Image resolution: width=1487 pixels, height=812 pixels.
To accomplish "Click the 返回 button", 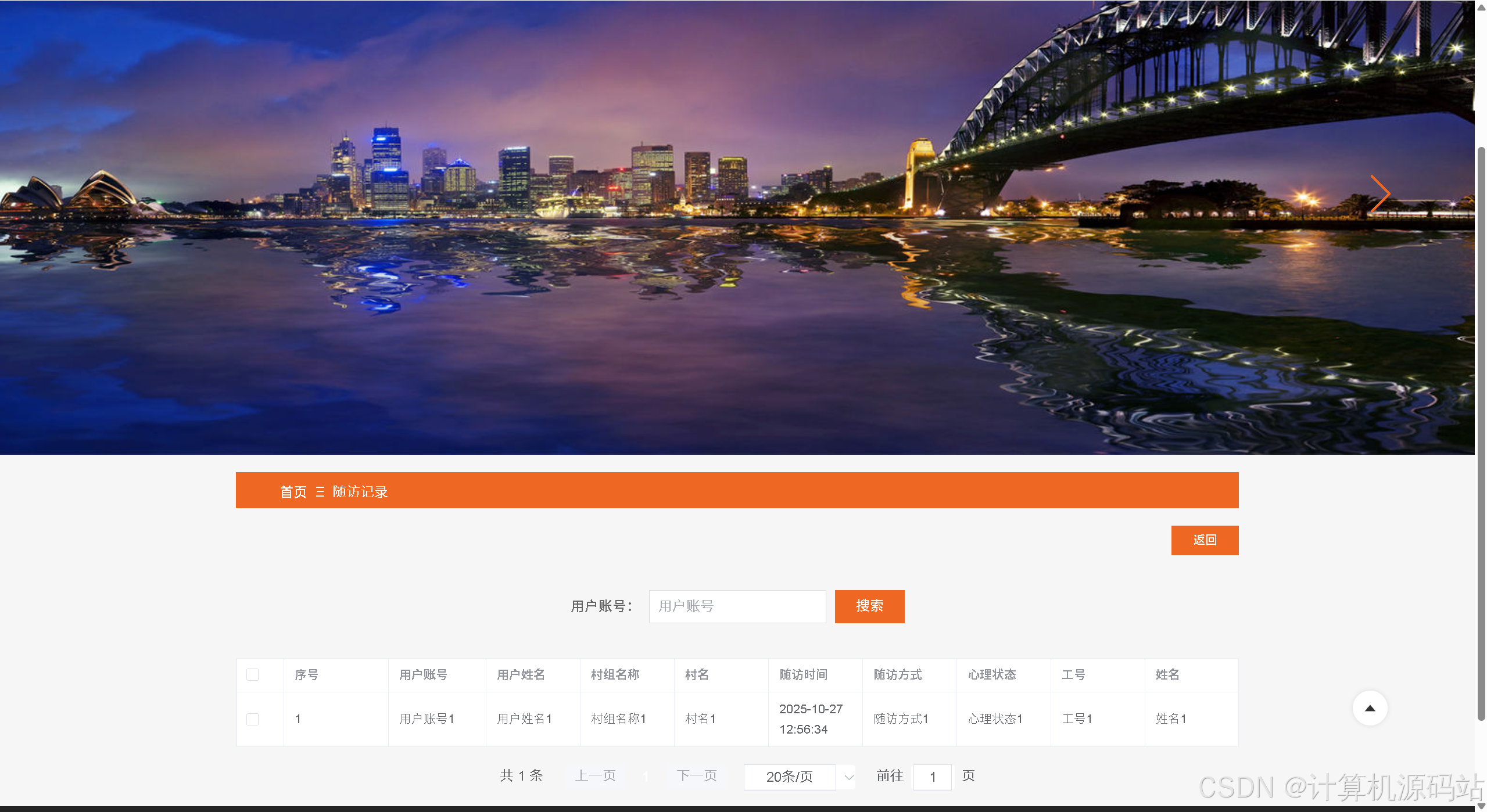I will tap(1205, 540).
